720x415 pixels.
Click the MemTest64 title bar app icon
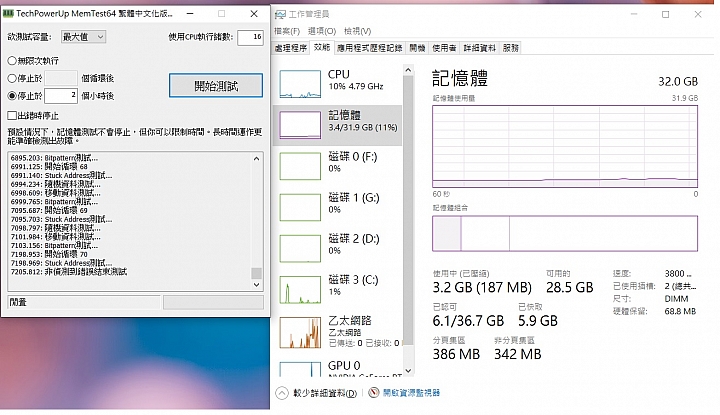(x=8, y=13)
